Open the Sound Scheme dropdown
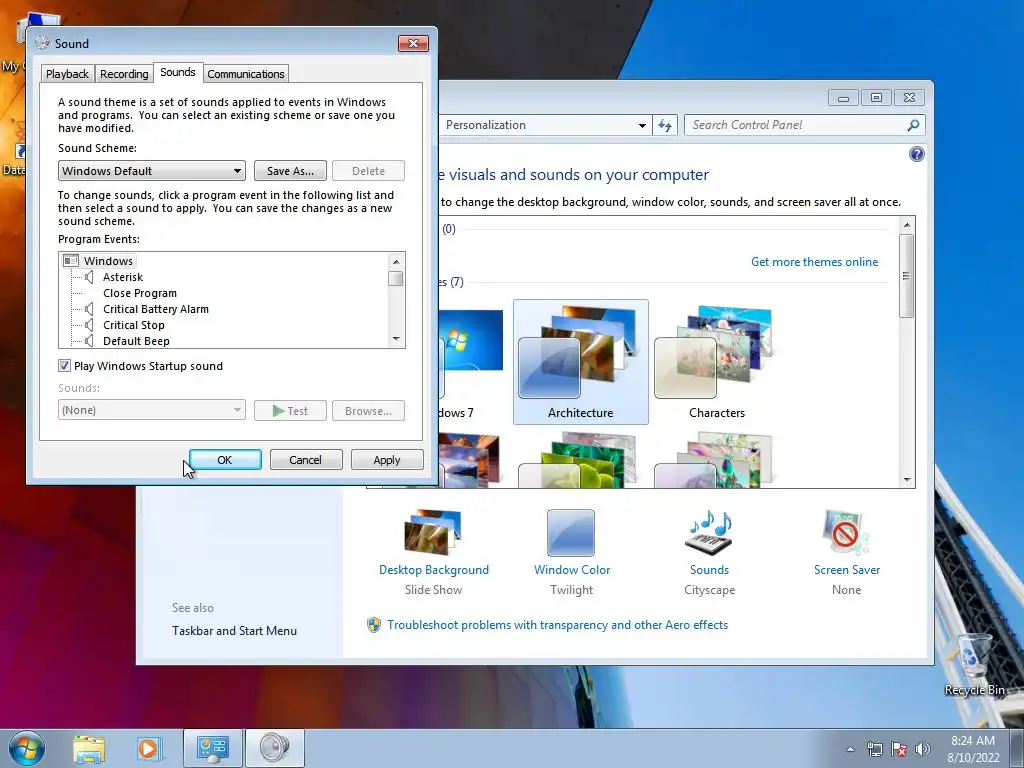Viewport: 1024px width, 768px height. click(x=152, y=171)
